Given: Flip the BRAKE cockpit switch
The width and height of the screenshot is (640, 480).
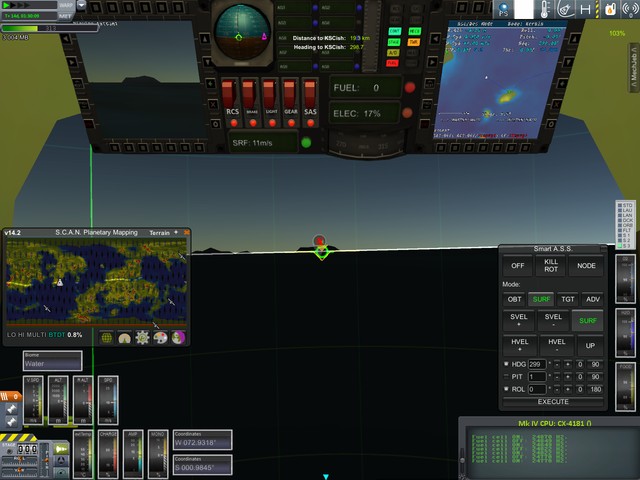Looking at the screenshot, I should point(249,95).
